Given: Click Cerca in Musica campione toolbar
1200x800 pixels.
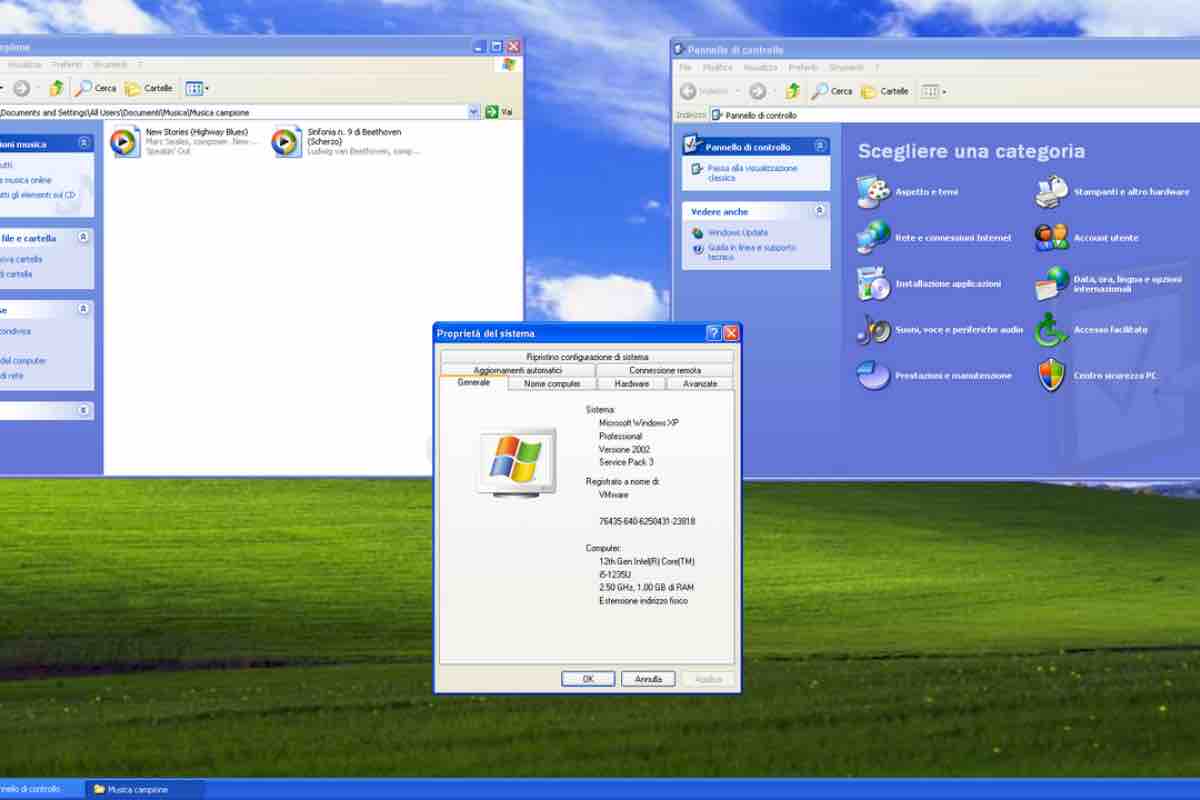Looking at the screenshot, I should (96, 88).
